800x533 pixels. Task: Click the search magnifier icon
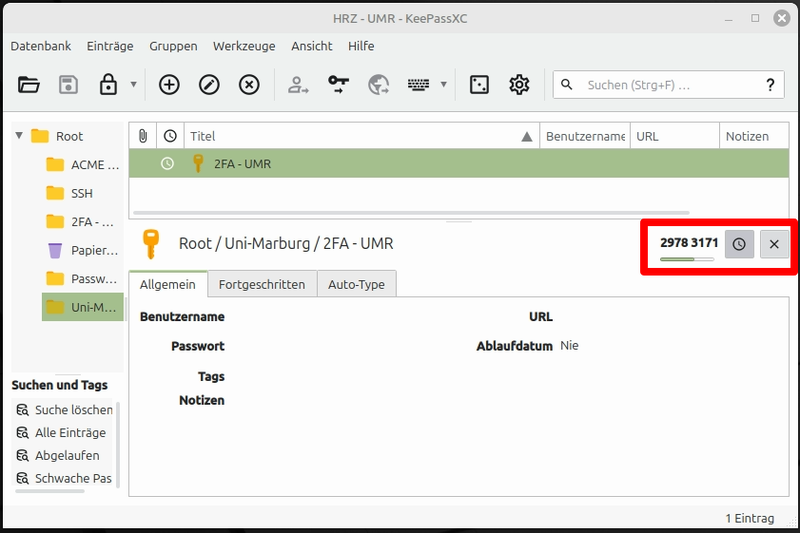tap(566, 84)
